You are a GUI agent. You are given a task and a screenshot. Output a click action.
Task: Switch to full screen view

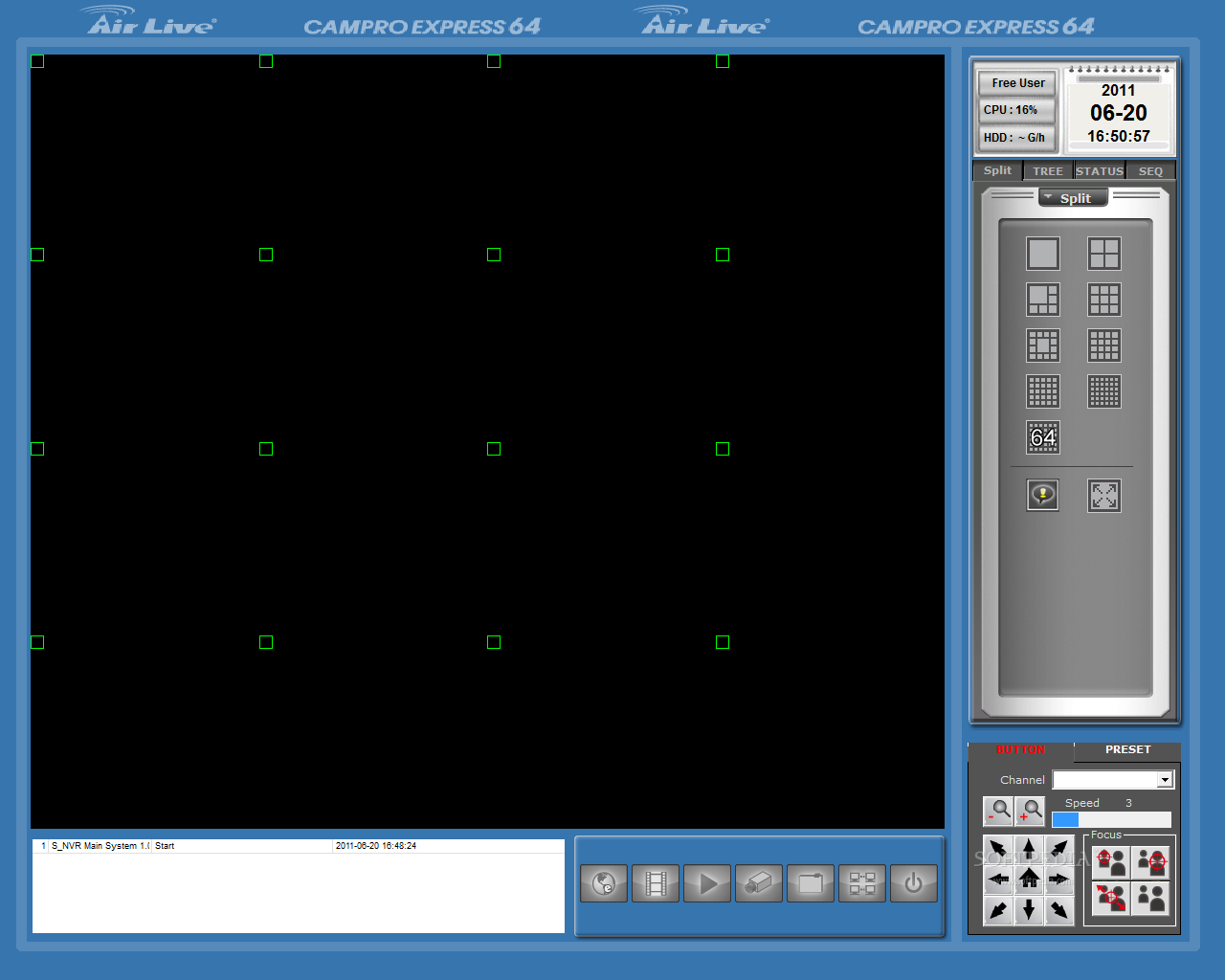1104,496
